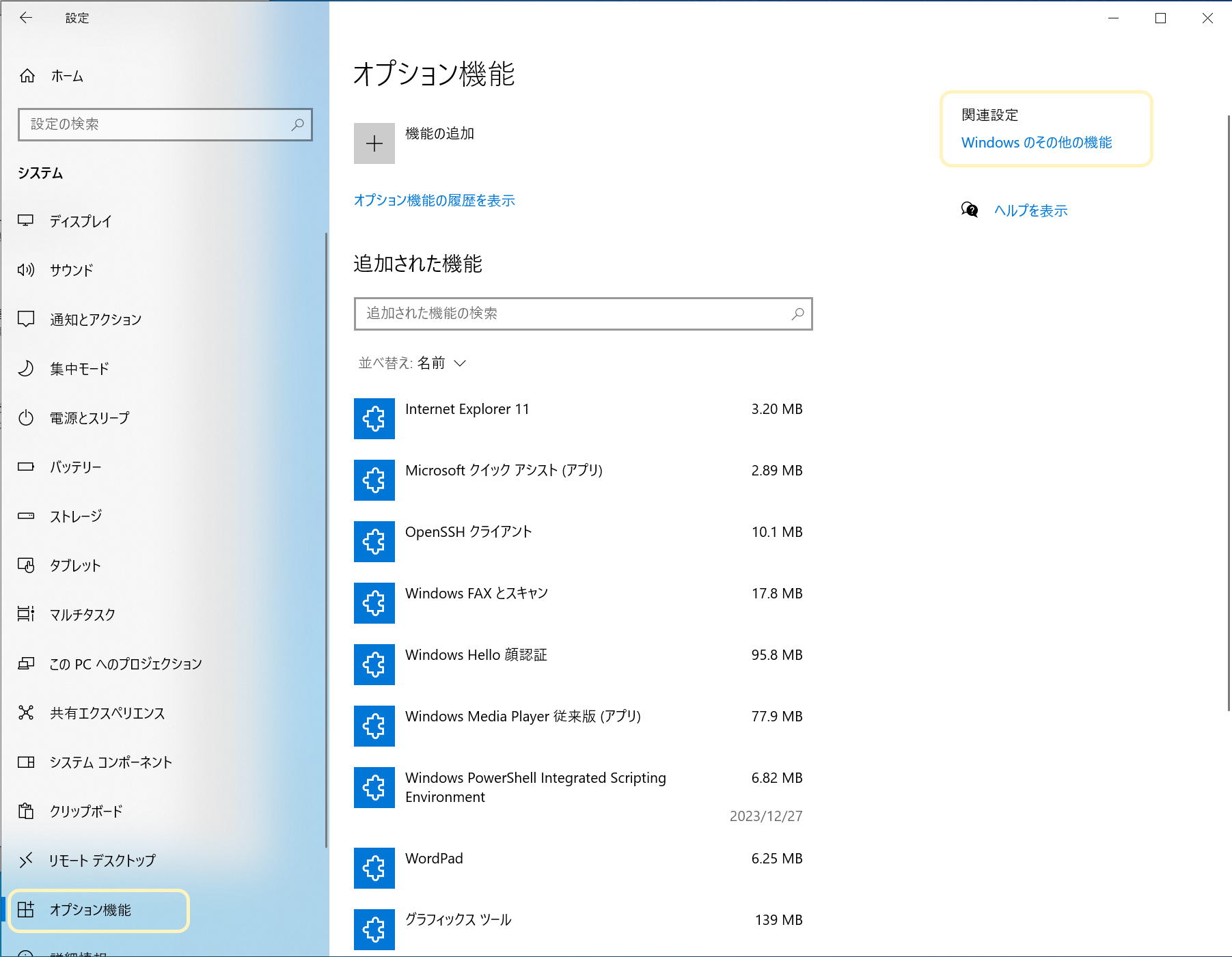The height and width of the screenshot is (957, 1232).
Task: Select ストレージ menu item text
Action: point(76,516)
